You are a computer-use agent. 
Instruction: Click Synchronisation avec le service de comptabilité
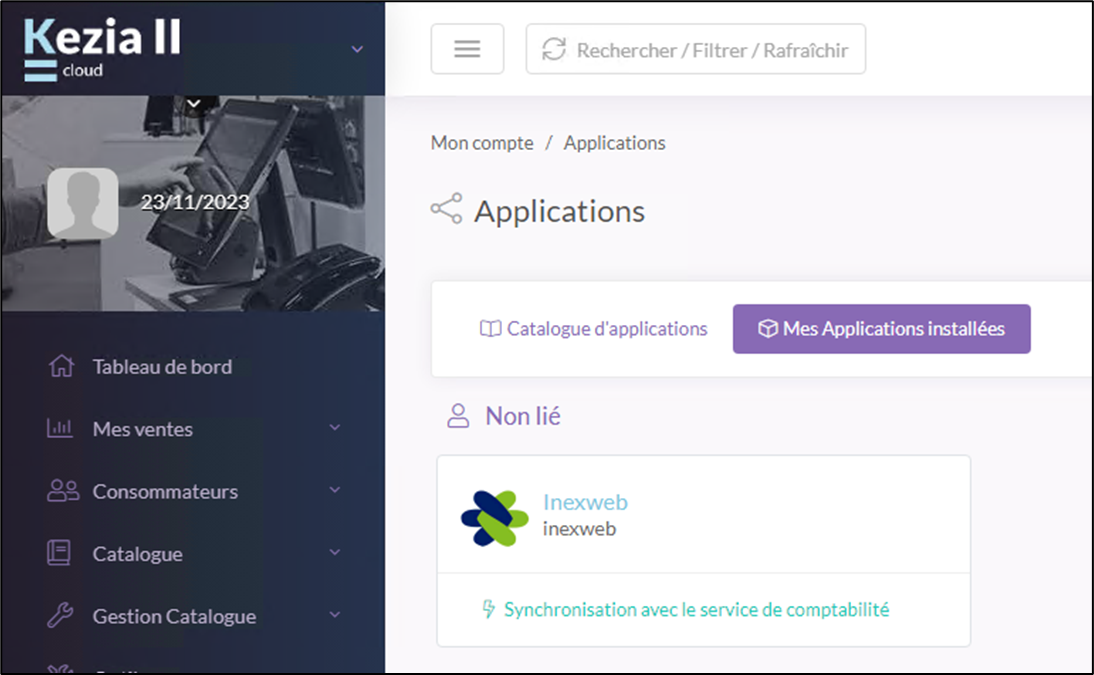pos(686,609)
